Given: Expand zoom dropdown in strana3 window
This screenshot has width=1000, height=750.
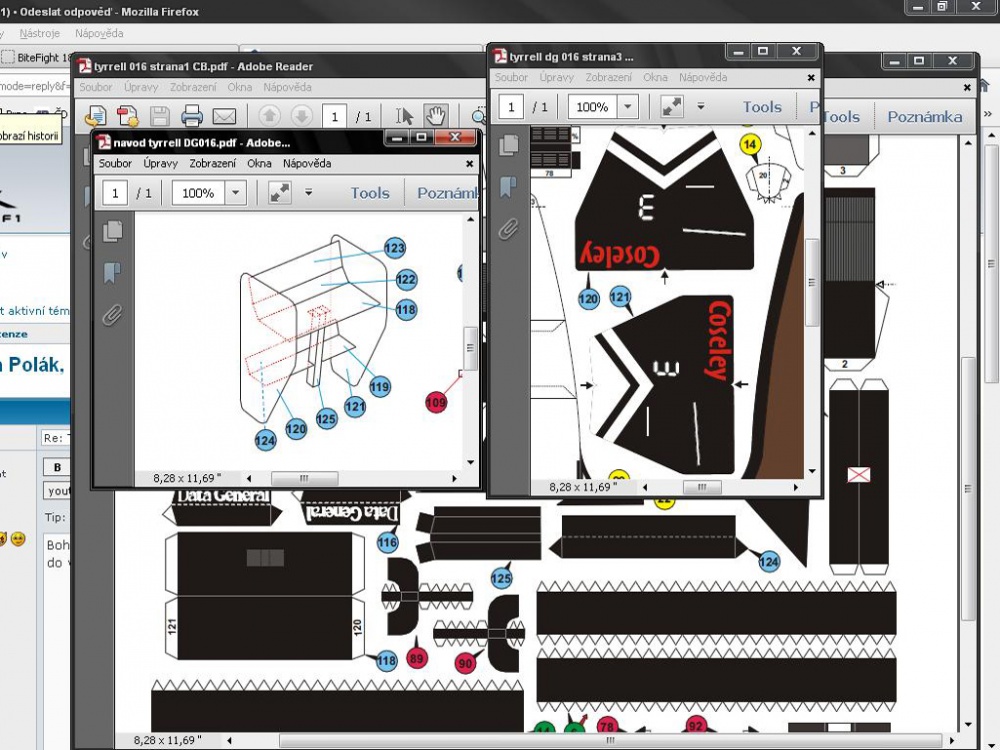Looking at the screenshot, I should pos(628,107).
